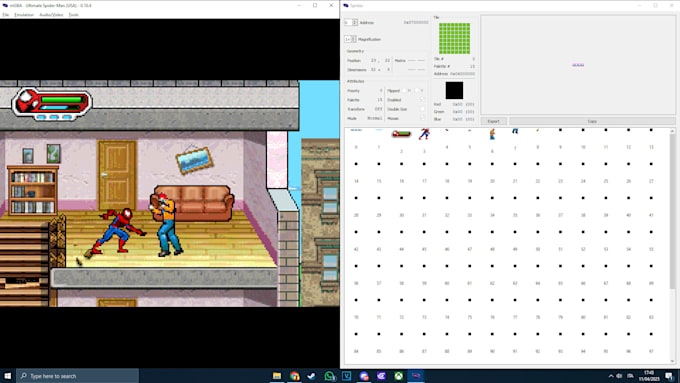
Task: Click the Copy button in Sprites window
Action: 592,121
